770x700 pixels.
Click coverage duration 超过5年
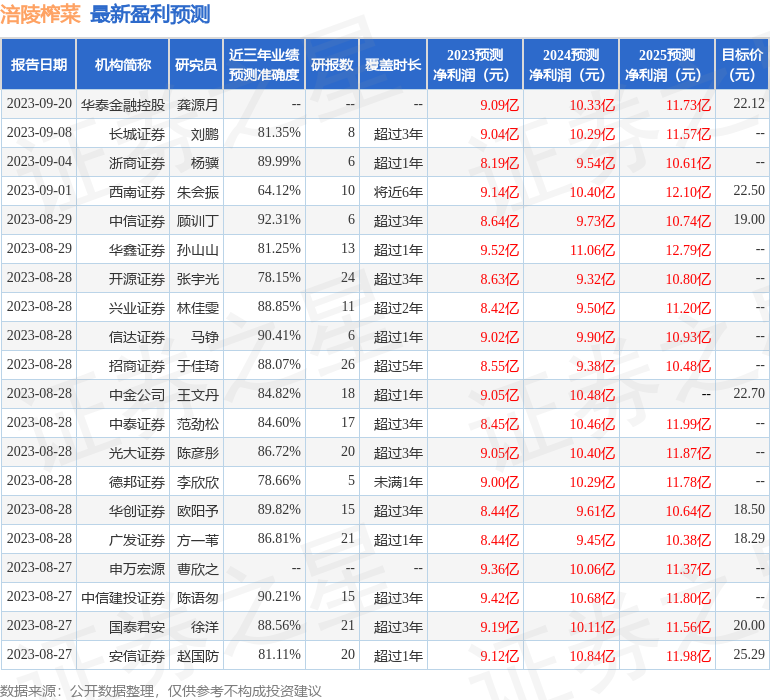[x=398, y=365]
